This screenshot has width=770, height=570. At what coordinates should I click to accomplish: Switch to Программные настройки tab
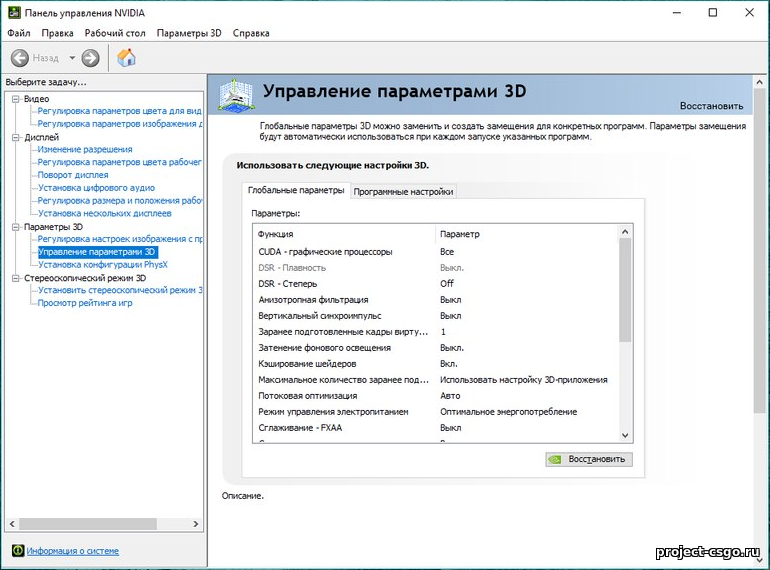tap(403, 191)
